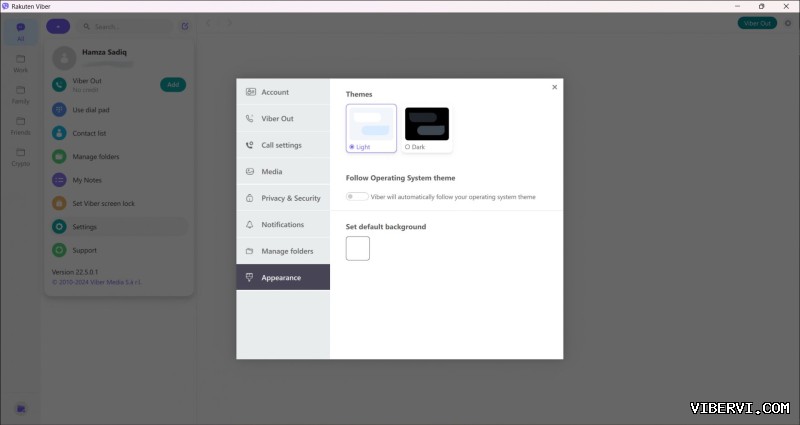Click the Dark theme preview thumbnail
Image resolution: width=800 pixels, height=425 pixels.
(x=427, y=124)
